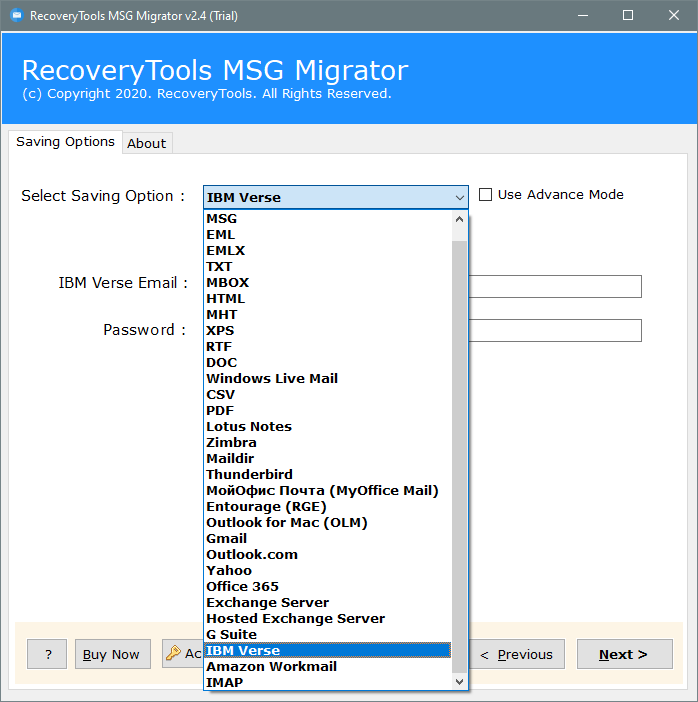Image resolution: width=698 pixels, height=702 pixels.
Task: Choose Outlook.com from the saving list
Action: tap(328, 555)
